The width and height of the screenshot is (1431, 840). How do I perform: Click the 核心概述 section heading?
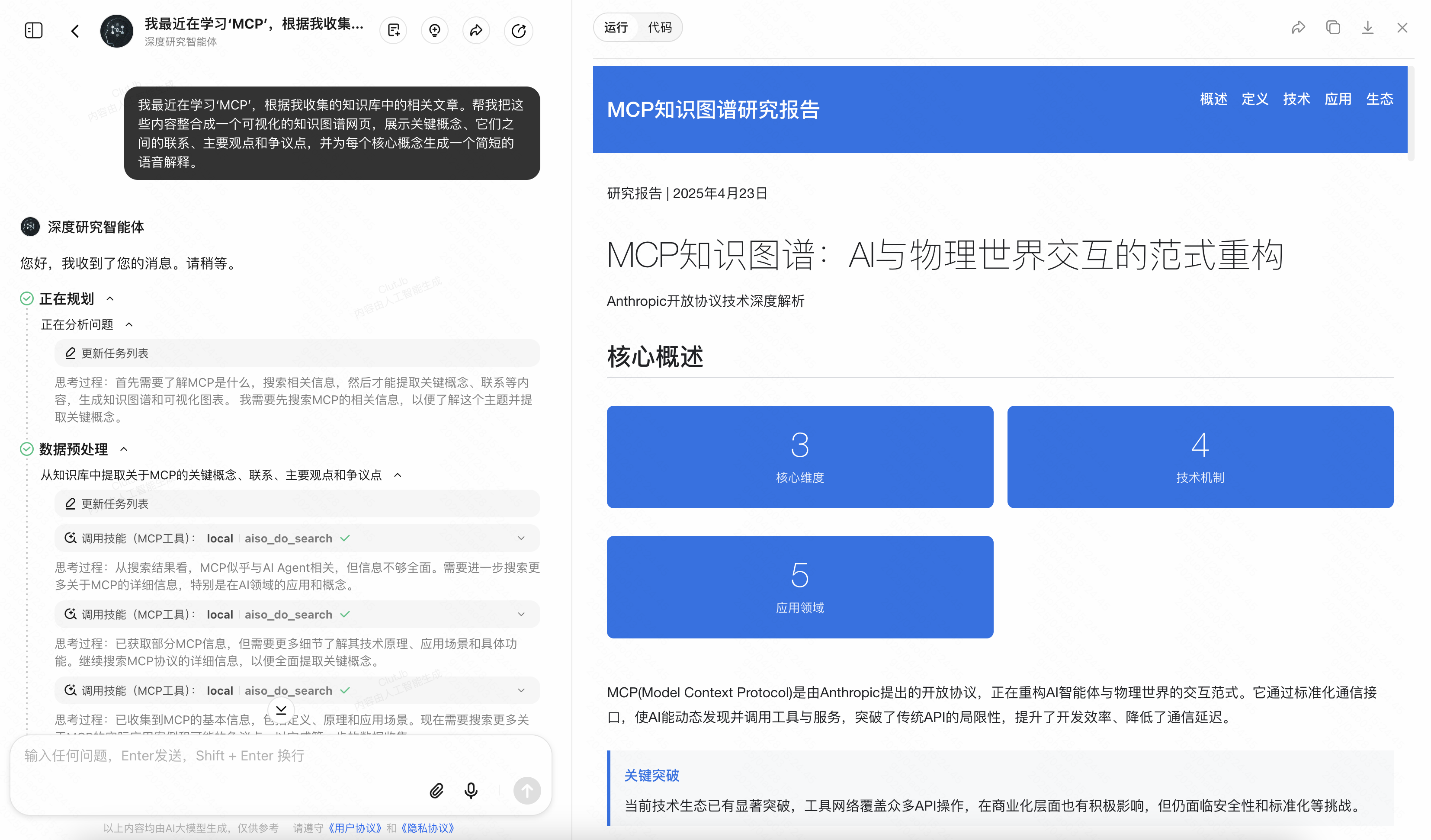click(x=655, y=357)
